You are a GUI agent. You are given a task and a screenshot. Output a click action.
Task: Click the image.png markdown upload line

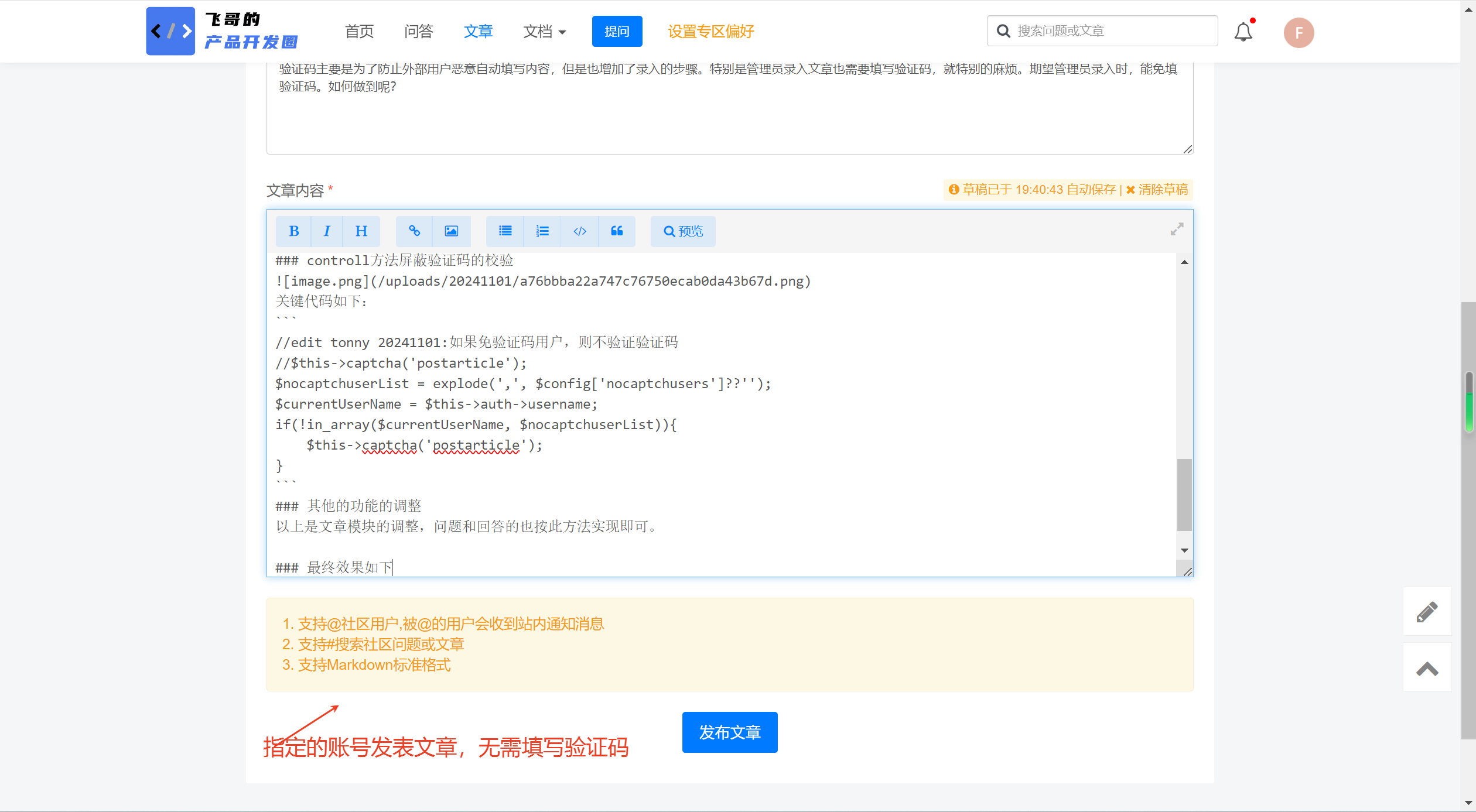coord(543,281)
